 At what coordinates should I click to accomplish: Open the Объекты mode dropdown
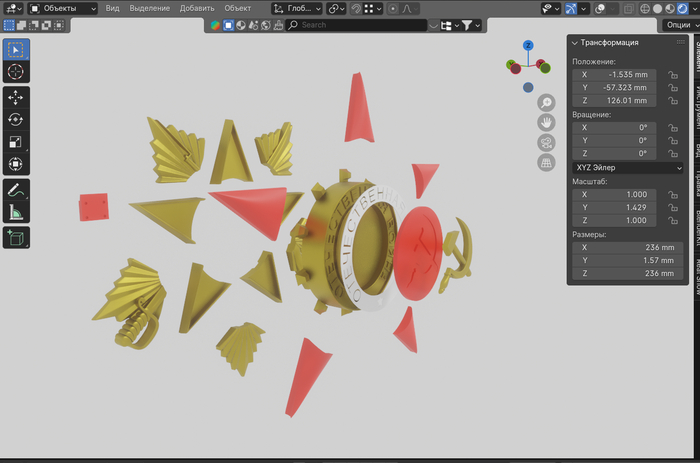[63, 8]
